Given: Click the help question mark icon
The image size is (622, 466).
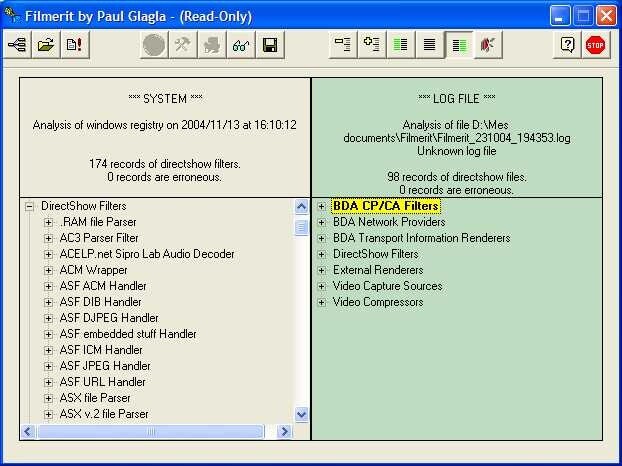Looking at the screenshot, I should [x=567, y=45].
